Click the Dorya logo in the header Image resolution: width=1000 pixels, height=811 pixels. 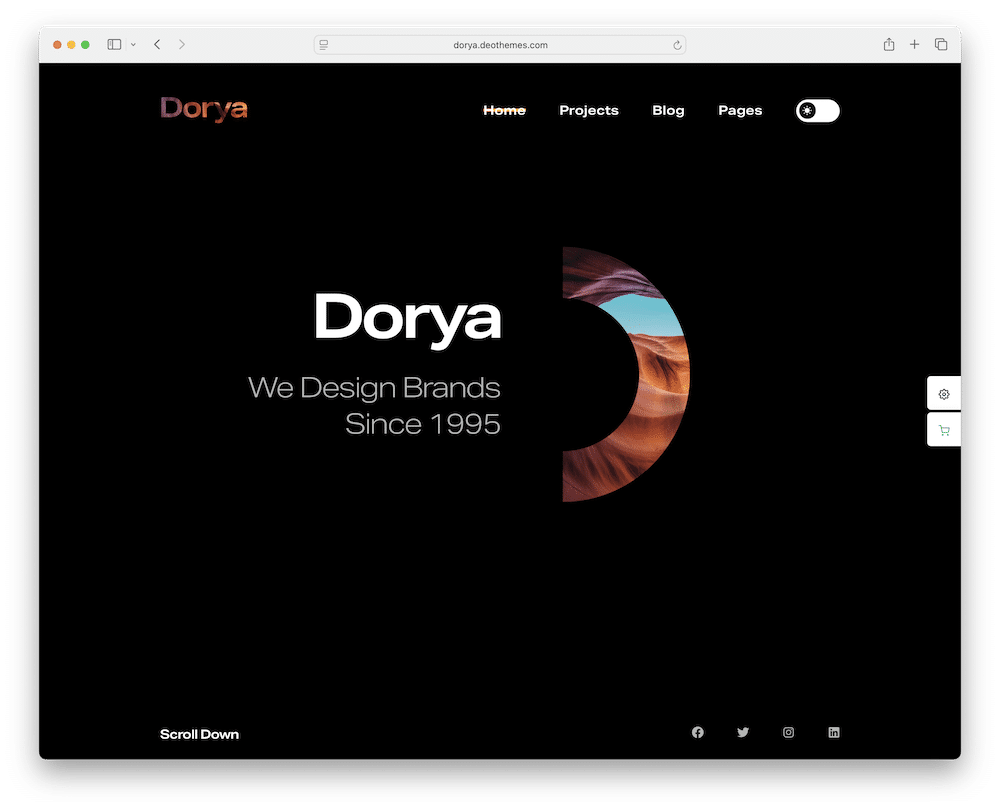204,109
